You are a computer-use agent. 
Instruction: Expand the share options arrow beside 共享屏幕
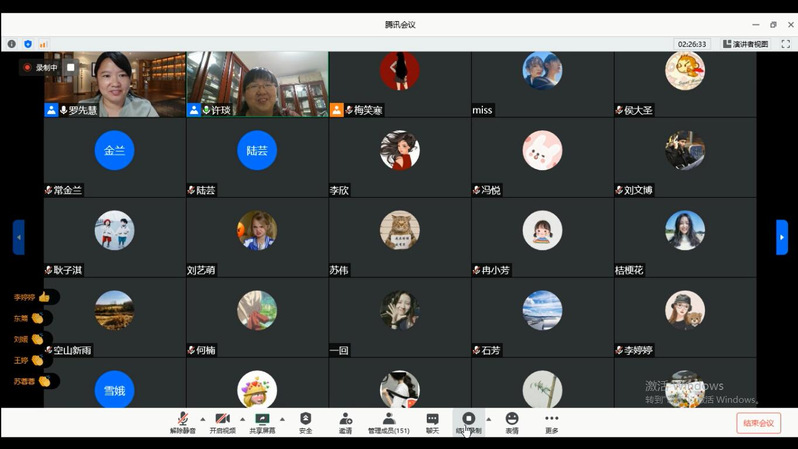[x=282, y=419]
